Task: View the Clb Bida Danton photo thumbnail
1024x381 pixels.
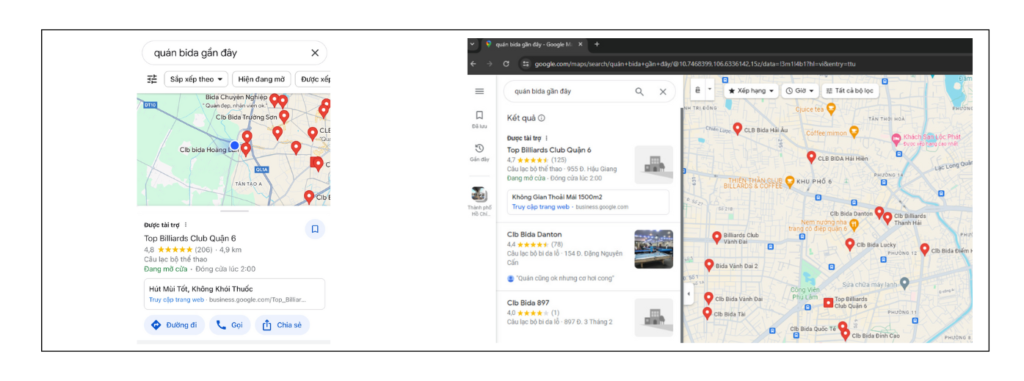Action: 654,249
